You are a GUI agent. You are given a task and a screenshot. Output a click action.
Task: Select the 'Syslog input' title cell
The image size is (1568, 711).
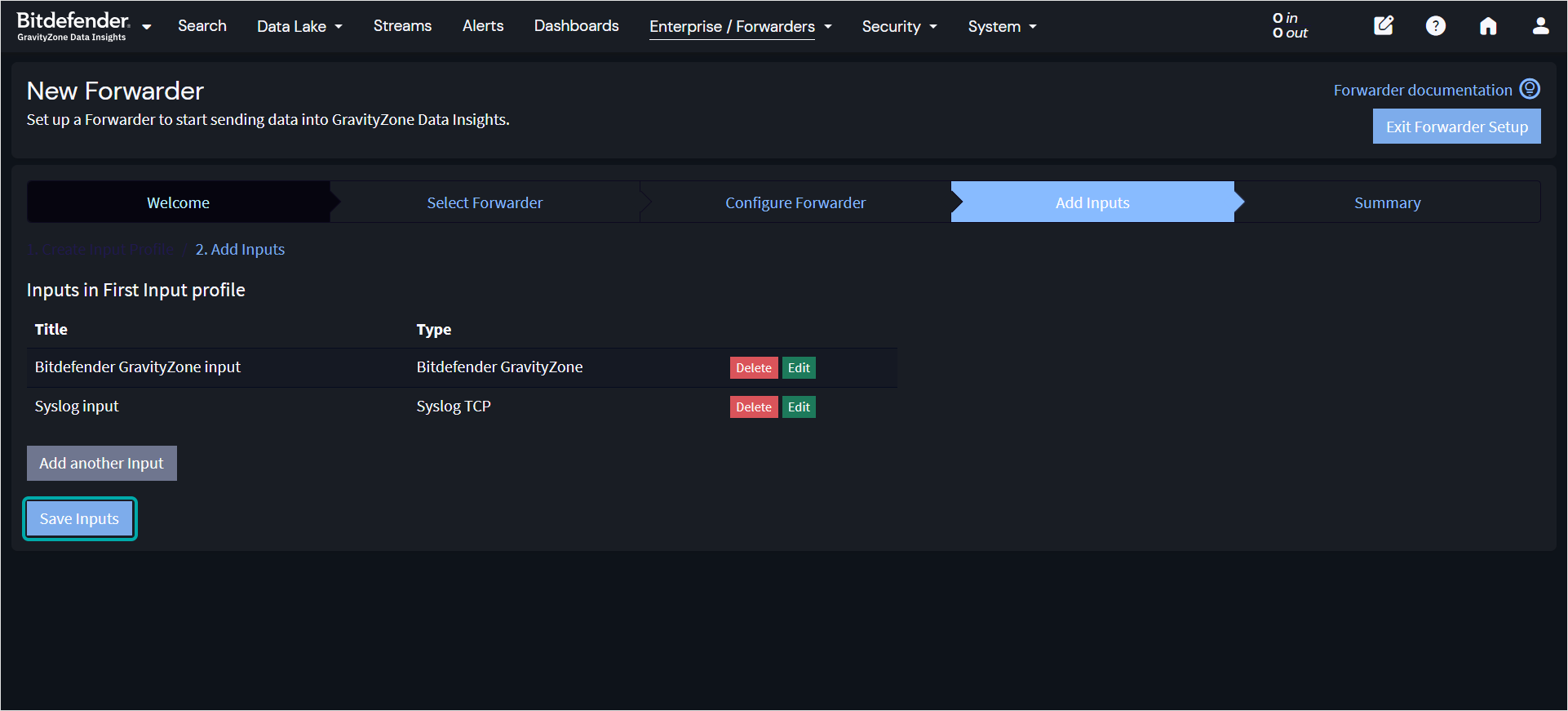click(77, 406)
